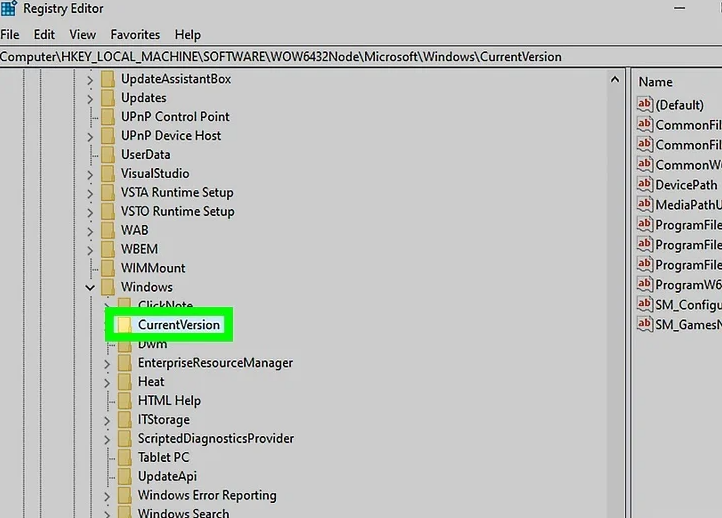Click the string value icon next to (Default)
Image resolution: width=722 pixels, height=518 pixels.
click(x=645, y=105)
